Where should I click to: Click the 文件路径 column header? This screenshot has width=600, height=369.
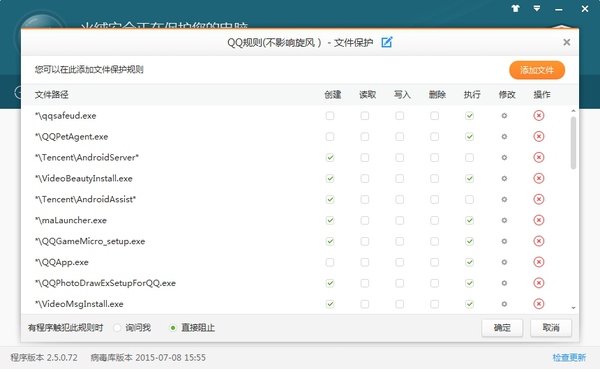click(52, 95)
